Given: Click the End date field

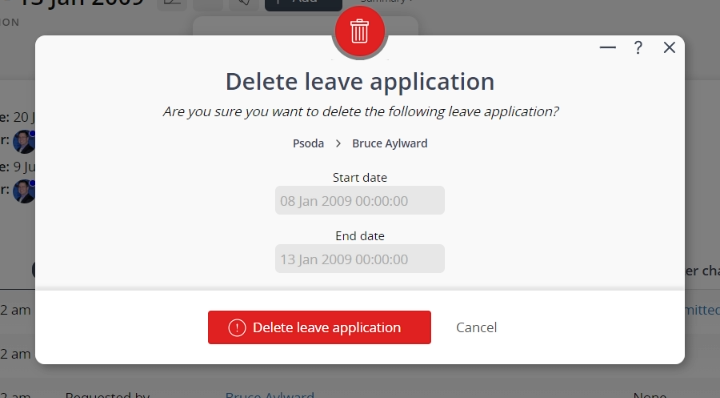Looking at the screenshot, I should [360, 259].
